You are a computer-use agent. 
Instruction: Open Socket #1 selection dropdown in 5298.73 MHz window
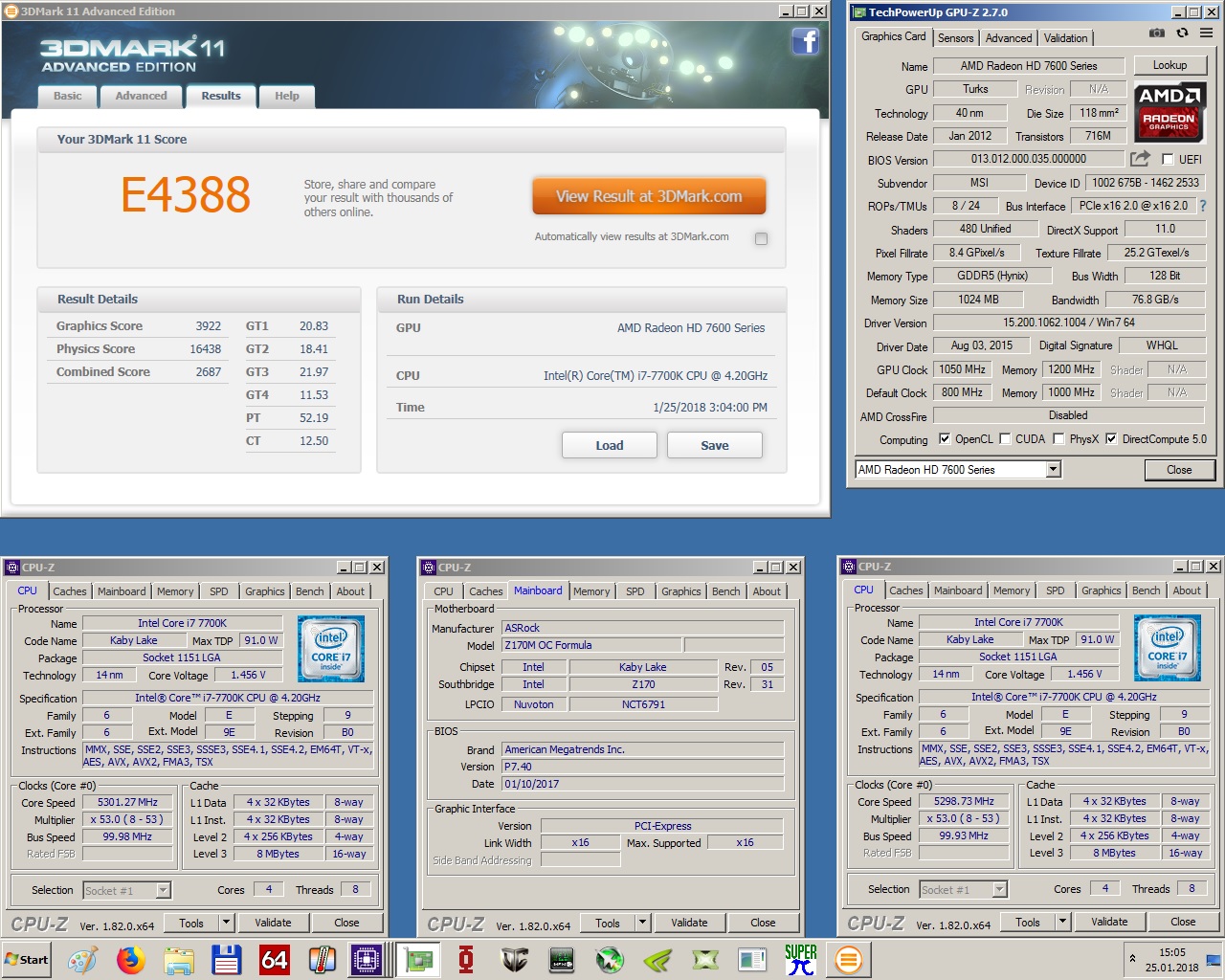tap(999, 890)
